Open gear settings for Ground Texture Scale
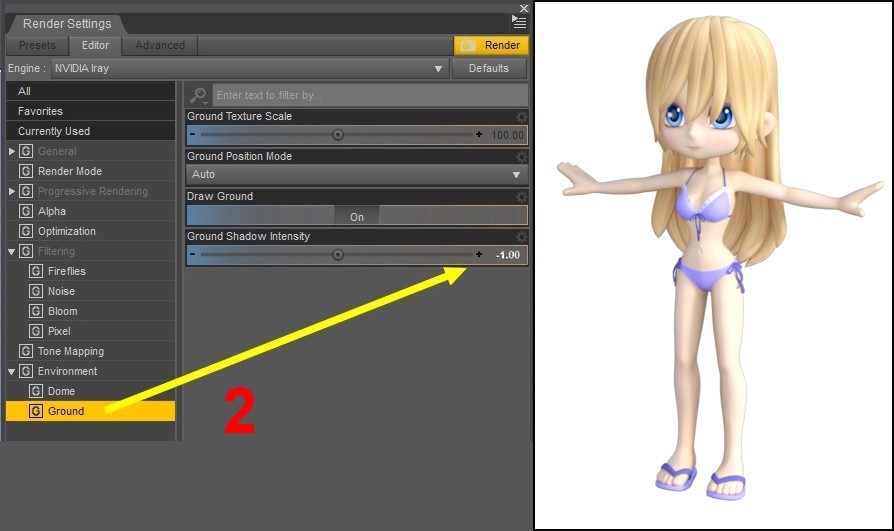This screenshot has width=894, height=531. [x=521, y=117]
